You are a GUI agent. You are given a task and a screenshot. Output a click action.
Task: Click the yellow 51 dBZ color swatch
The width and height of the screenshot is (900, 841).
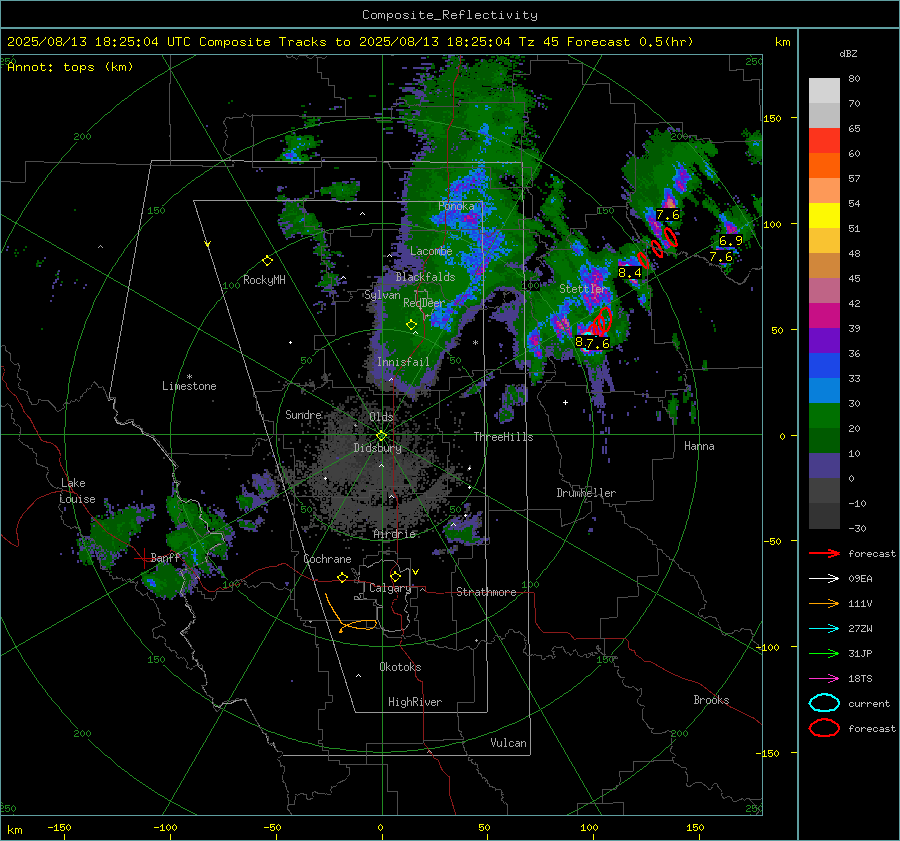click(x=824, y=215)
